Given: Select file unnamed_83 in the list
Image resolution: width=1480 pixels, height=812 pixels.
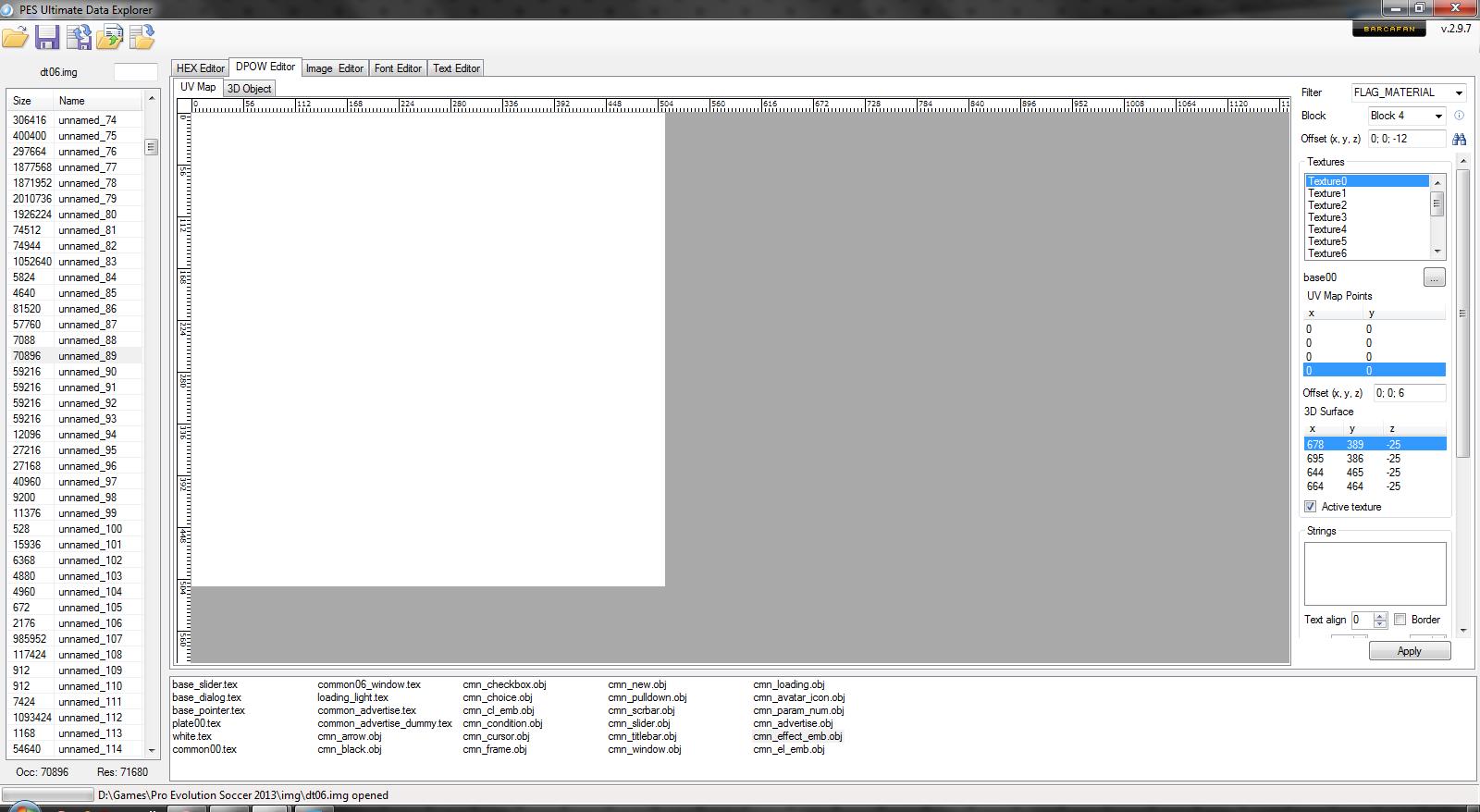Looking at the screenshot, I should (75, 262).
